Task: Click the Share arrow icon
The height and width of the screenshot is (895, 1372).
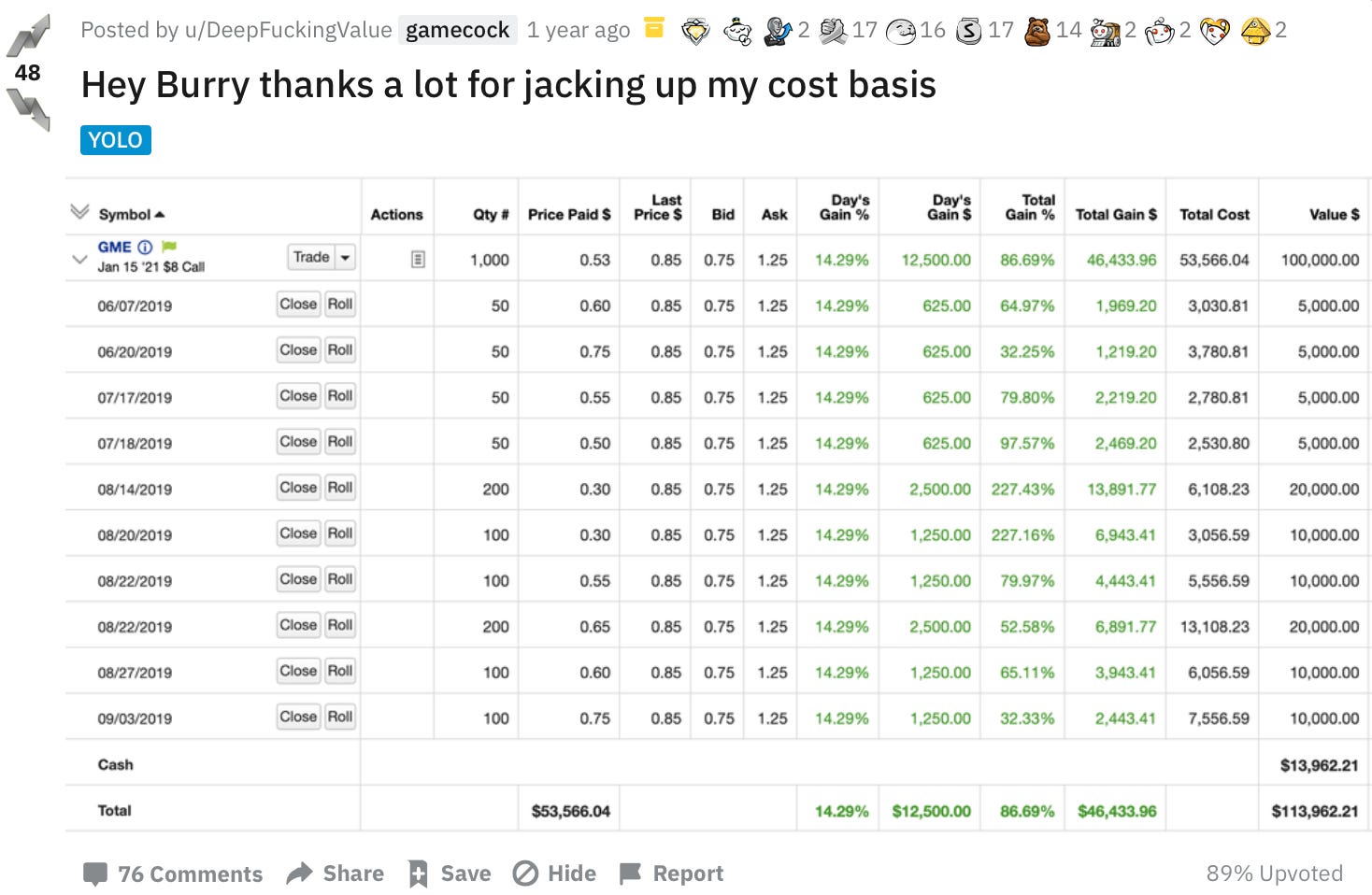Action: [x=299, y=874]
